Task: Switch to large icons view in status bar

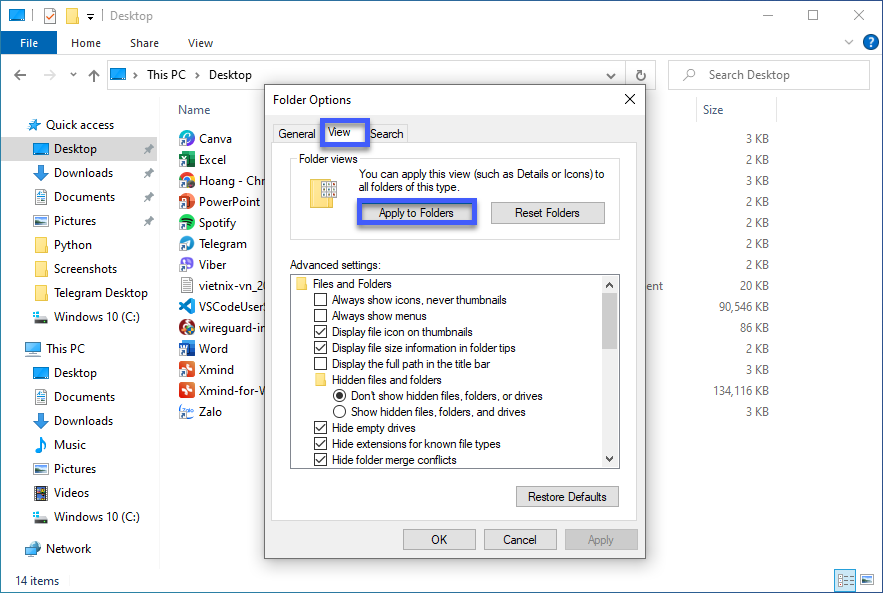Action: point(866,580)
